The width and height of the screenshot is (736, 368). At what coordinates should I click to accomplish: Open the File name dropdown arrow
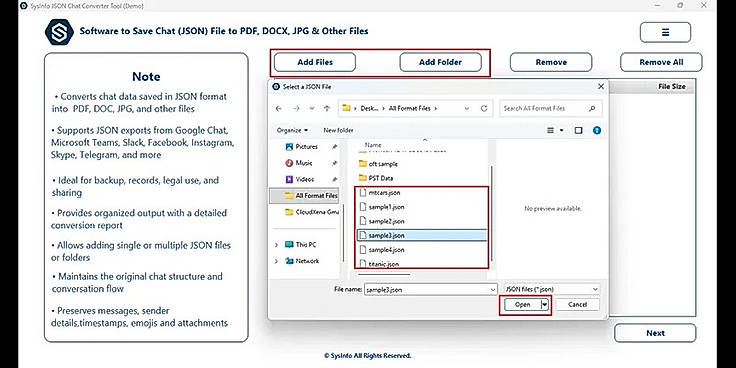[x=492, y=290]
